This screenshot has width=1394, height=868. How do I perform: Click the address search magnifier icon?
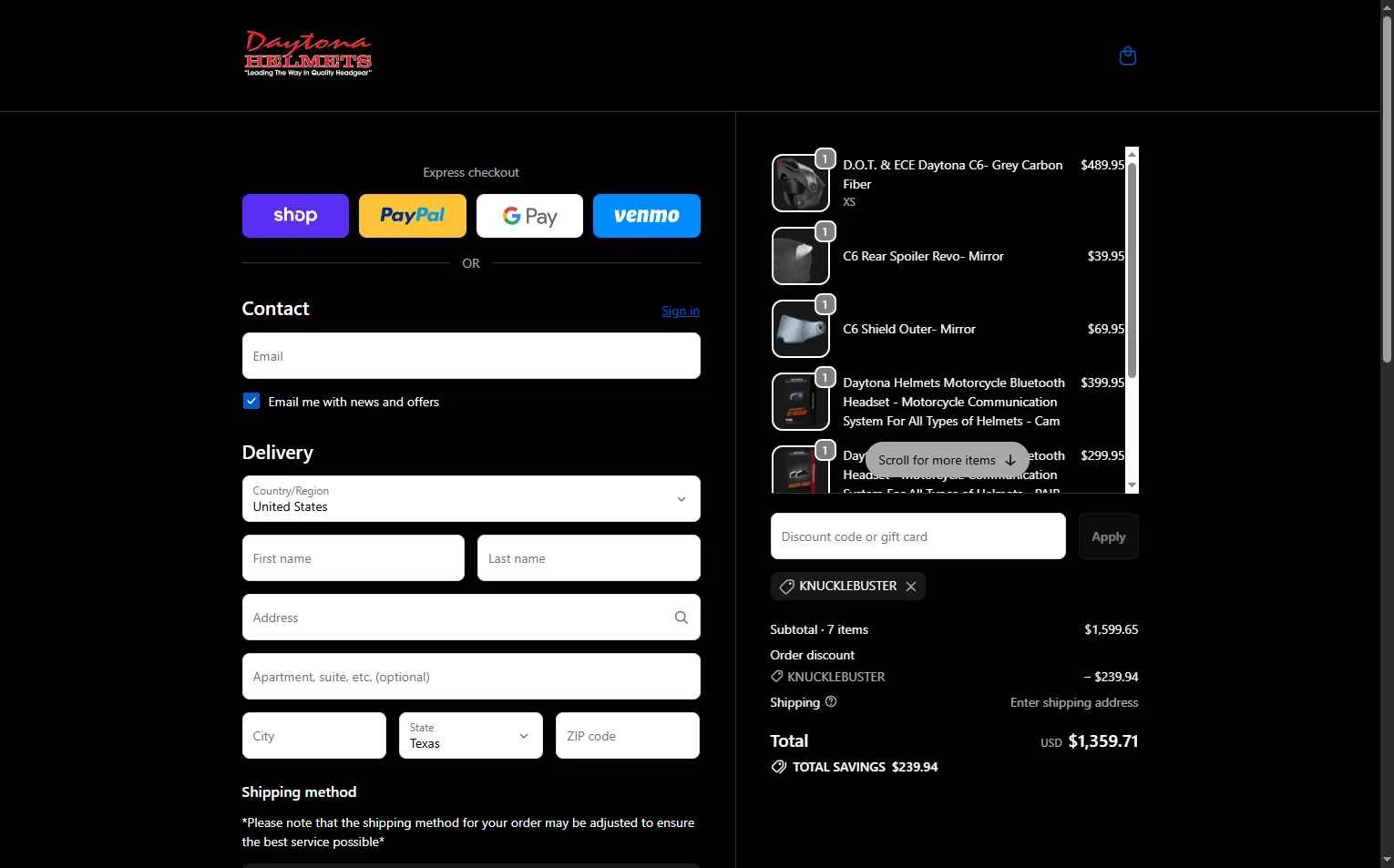pos(681,618)
